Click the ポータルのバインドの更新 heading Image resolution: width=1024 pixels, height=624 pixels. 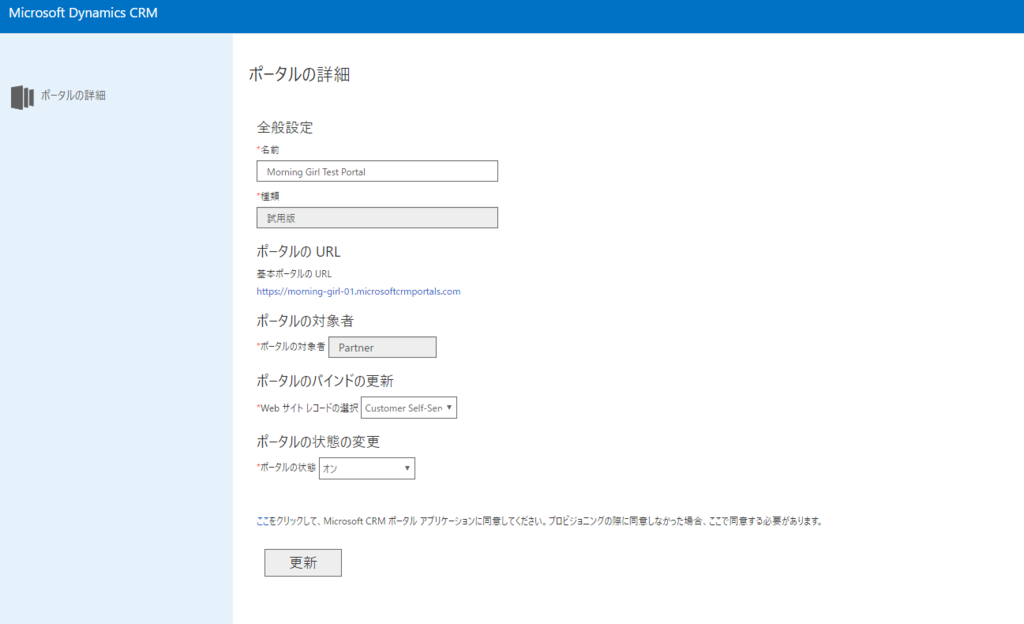coord(325,381)
